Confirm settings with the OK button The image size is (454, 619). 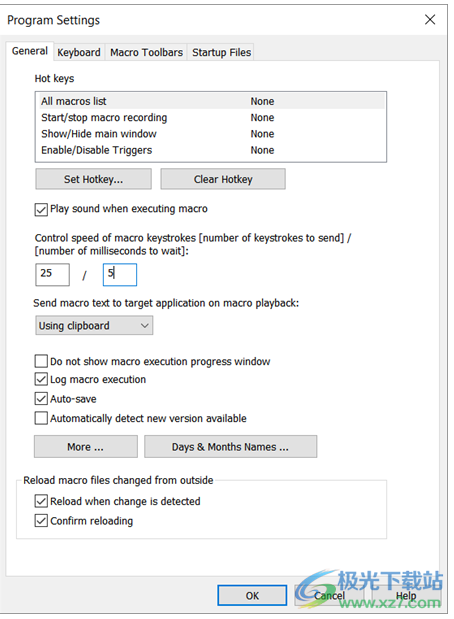252,595
